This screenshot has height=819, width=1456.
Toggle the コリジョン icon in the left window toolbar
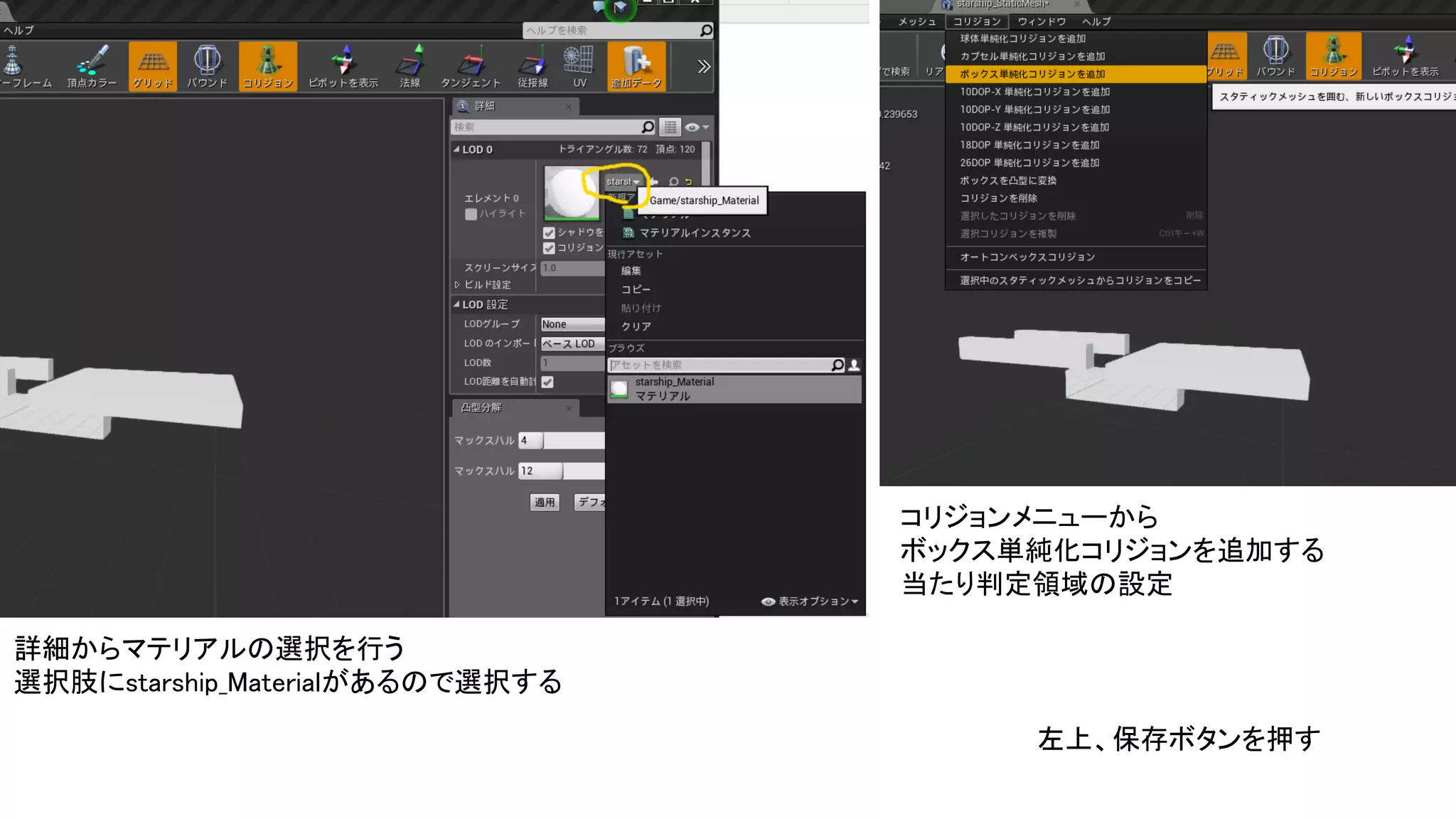[x=267, y=66]
